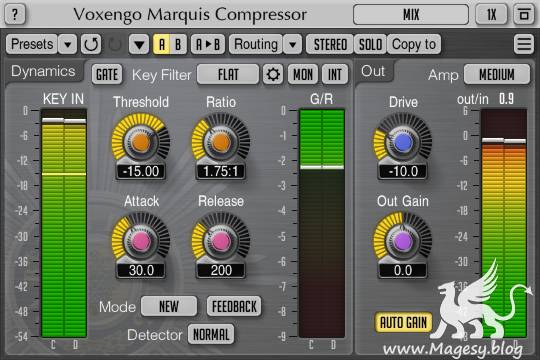Toggle FEEDBACK compression mode
This screenshot has height=360, width=540.
pyautogui.click(x=234, y=306)
